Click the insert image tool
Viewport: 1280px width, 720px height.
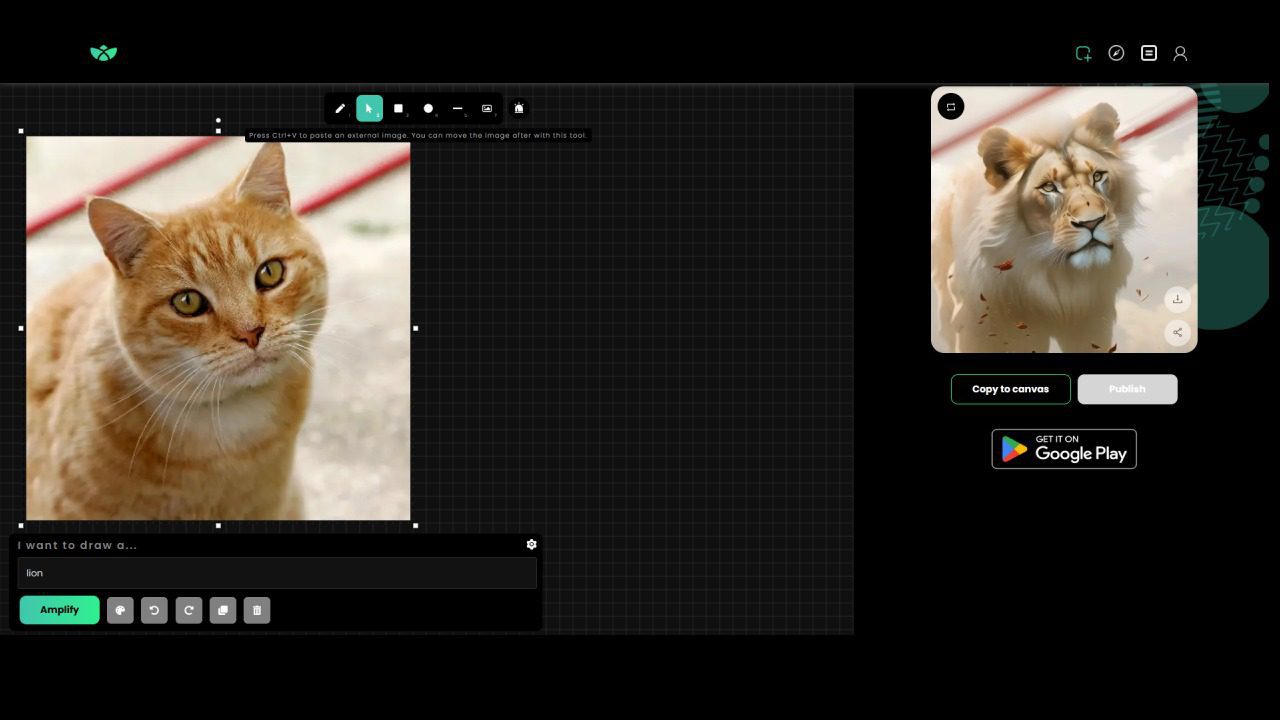487,108
